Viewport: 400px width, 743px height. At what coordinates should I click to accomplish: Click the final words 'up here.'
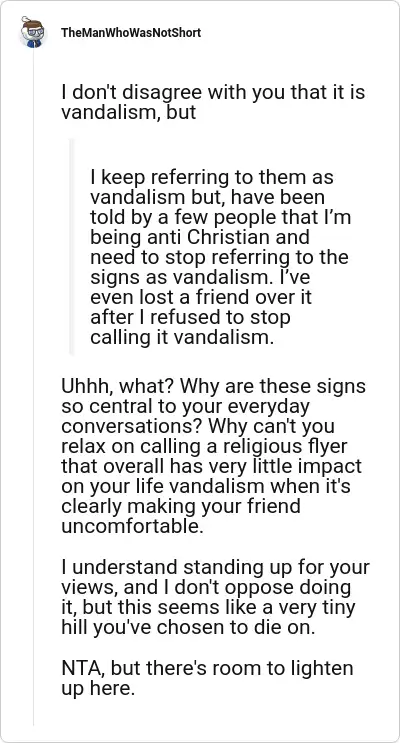point(98,688)
